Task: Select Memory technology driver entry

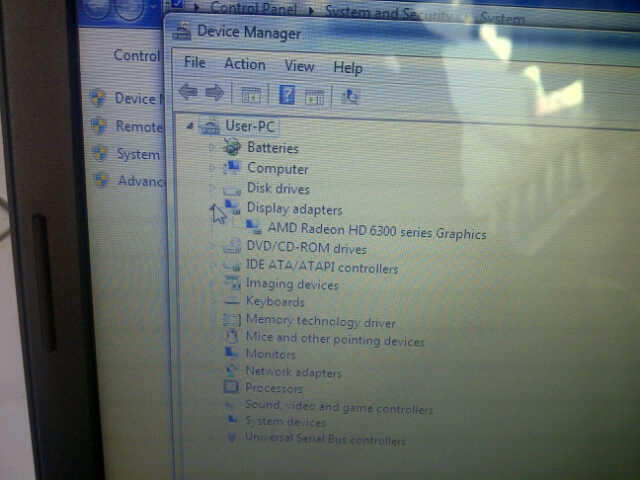Action: [x=321, y=321]
